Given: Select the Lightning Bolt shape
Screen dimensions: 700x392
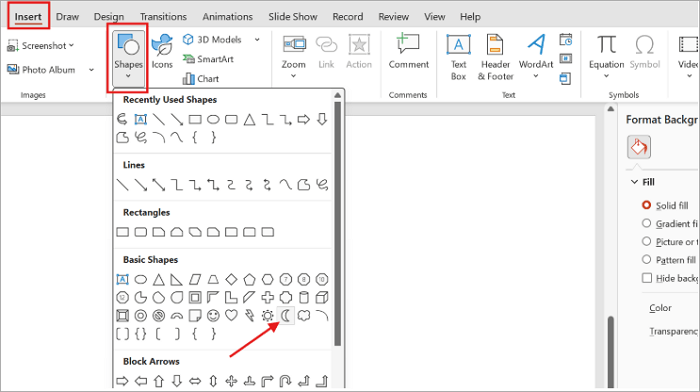Looking at the screenshot, I should pos(250,316).
